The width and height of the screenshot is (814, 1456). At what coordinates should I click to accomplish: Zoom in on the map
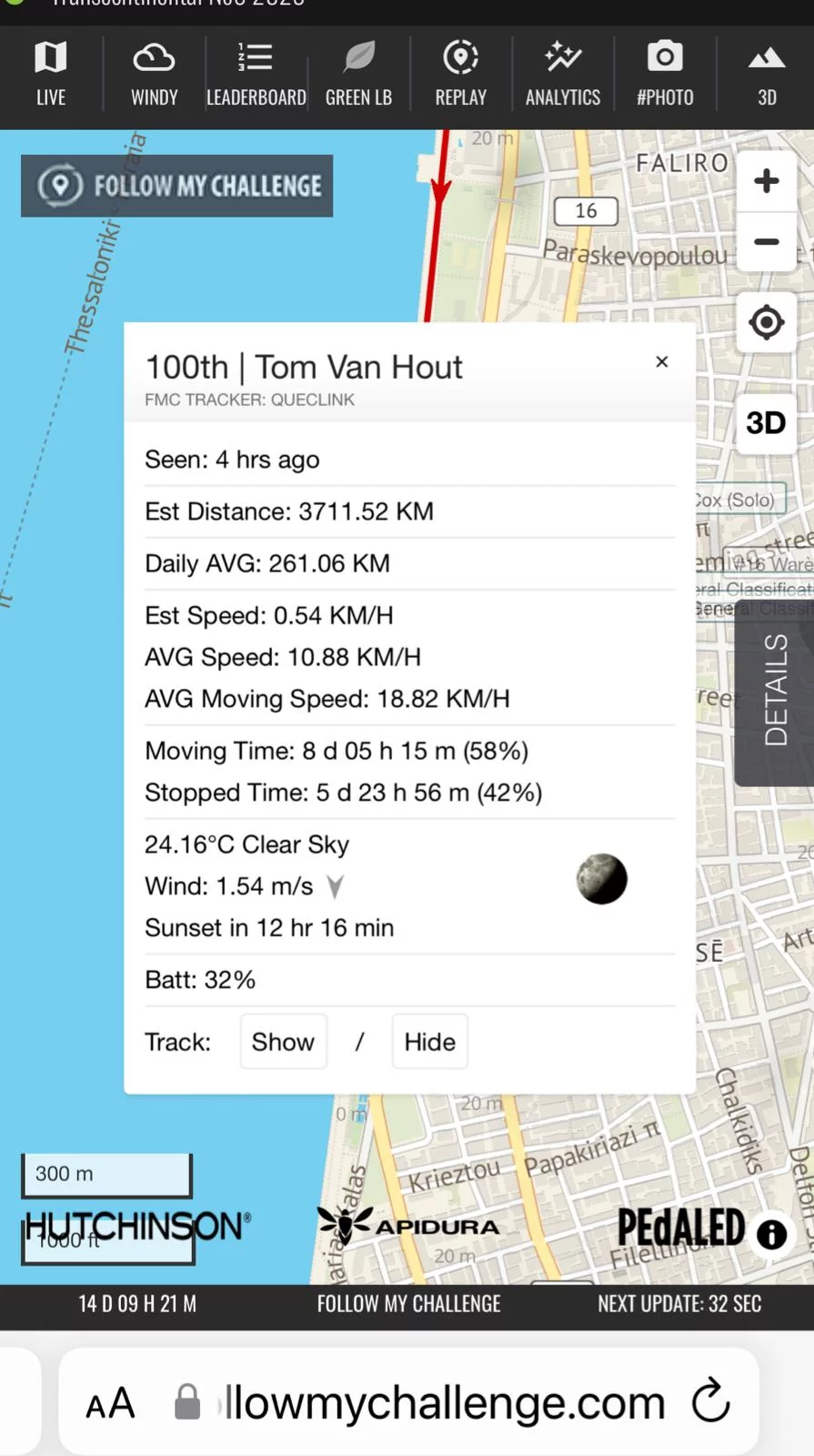click(766, 181)
